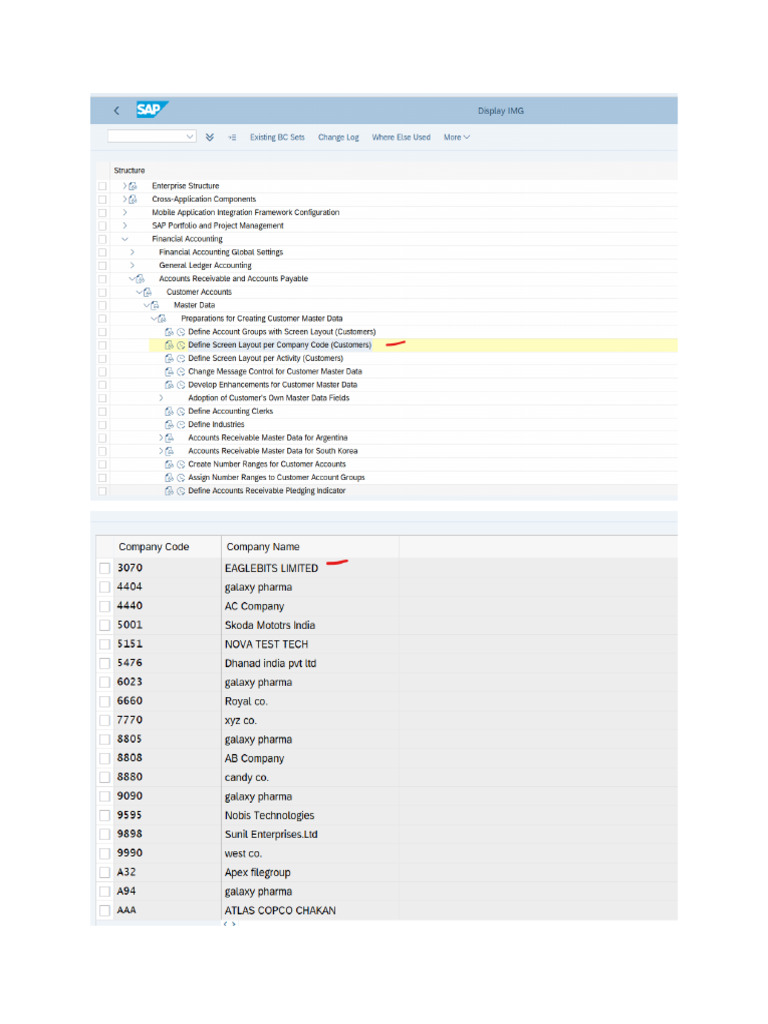The width and height of the screenshot is (768, 1024).
Task: Select ATLAS COPCO CHAKAN entry
Action: tap(280, 910)
